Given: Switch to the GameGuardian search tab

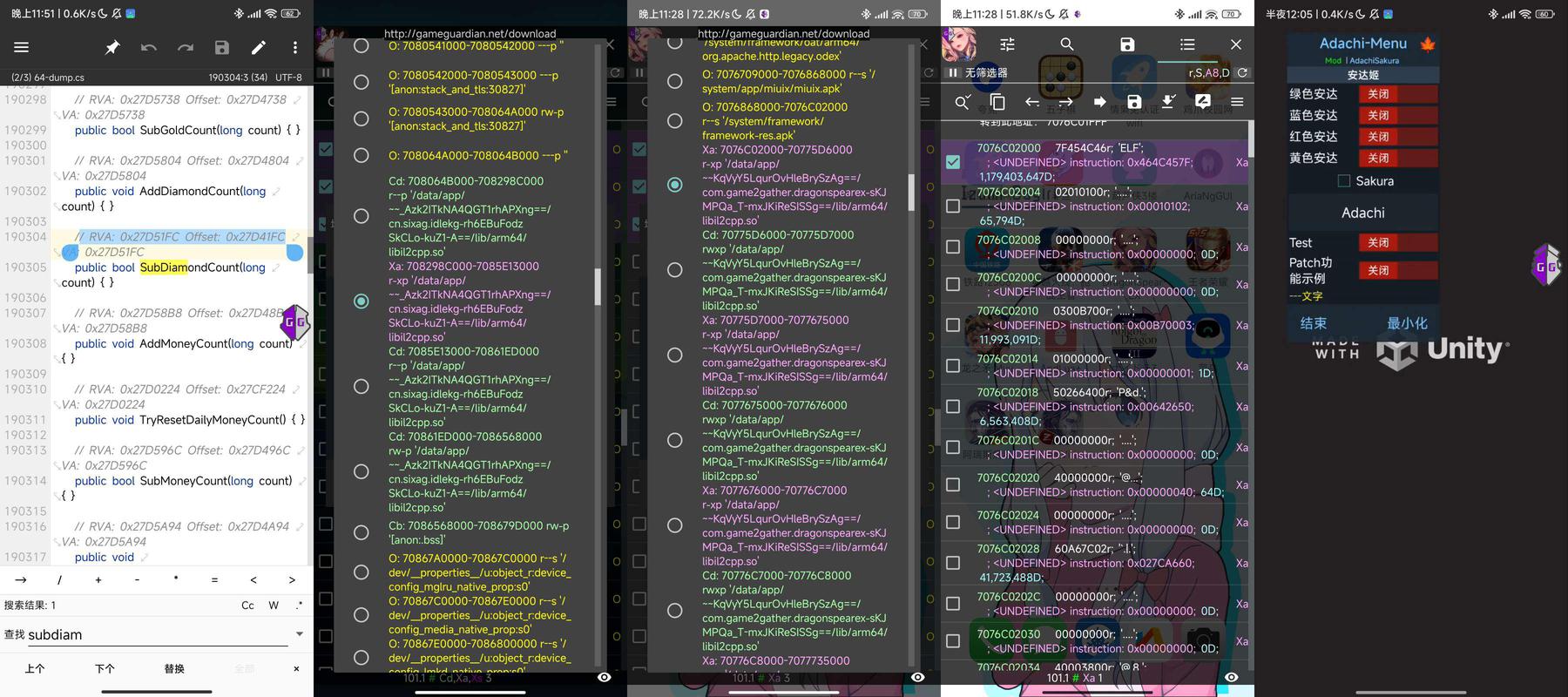Looking at the screenshot, I should (1067, 44).
